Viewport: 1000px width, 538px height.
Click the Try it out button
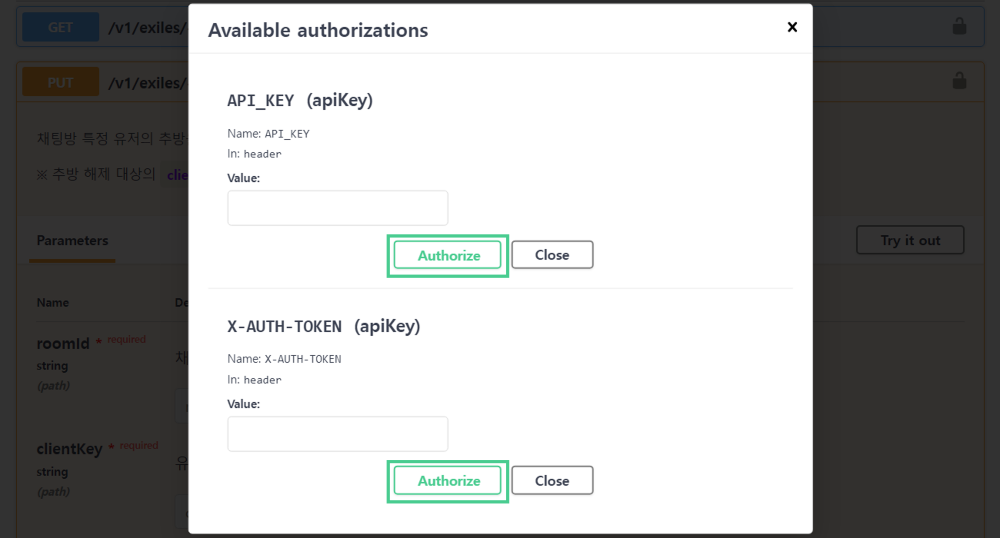pyautogui.click(x=910, y=240)
